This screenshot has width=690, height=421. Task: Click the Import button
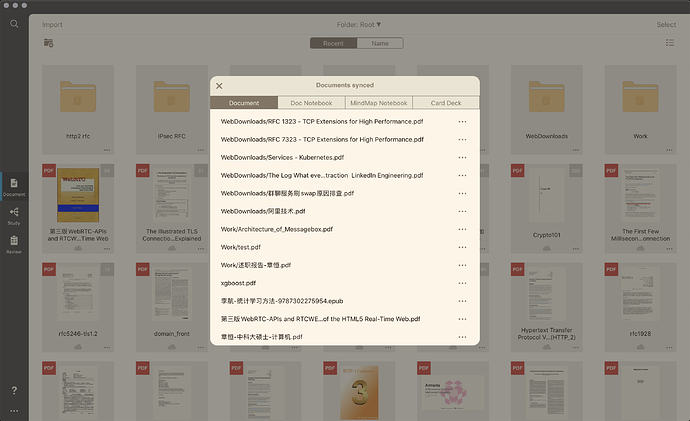pyautogui.click(x=52, y=25)
